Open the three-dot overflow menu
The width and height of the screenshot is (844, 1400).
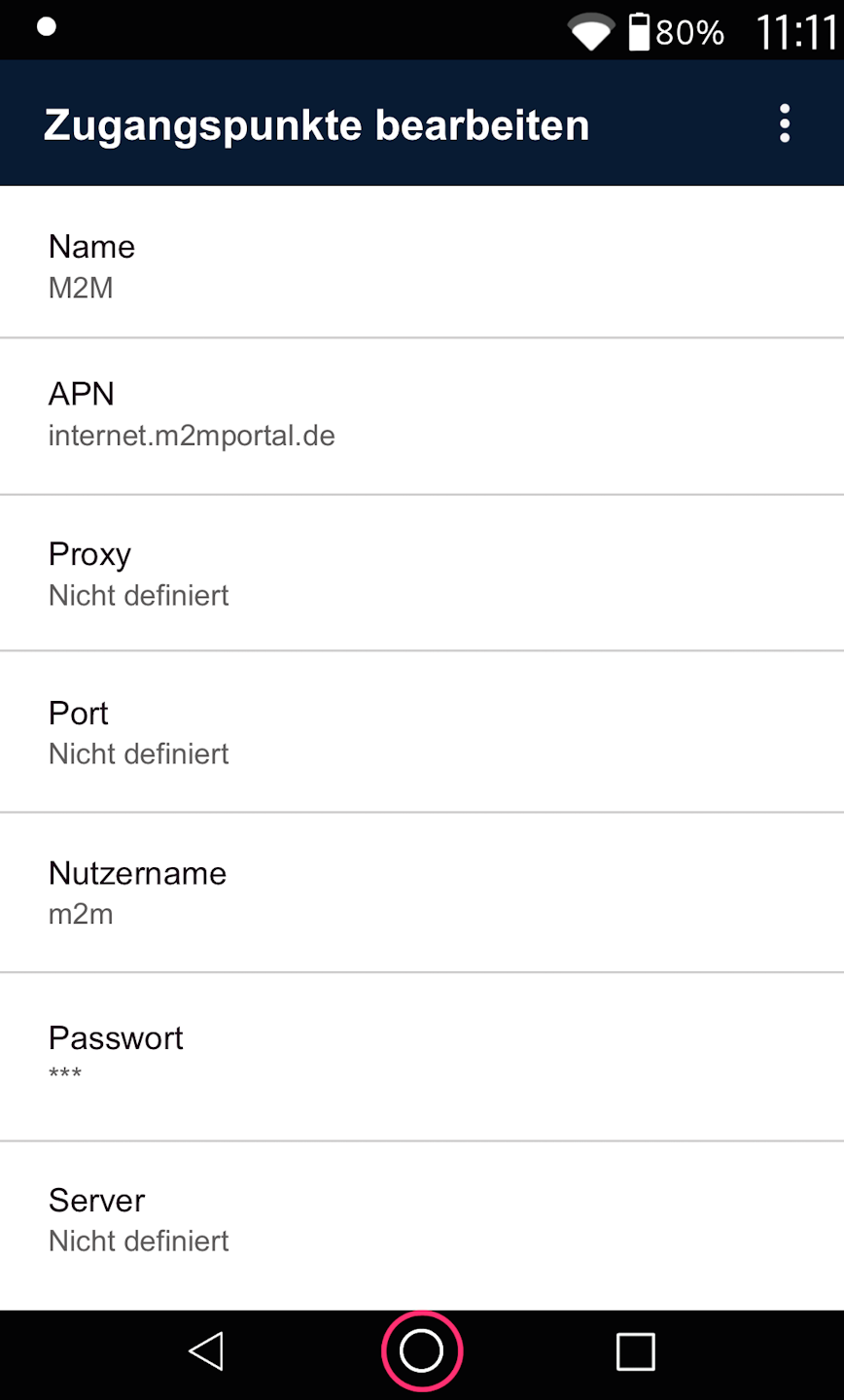(784, 124)
